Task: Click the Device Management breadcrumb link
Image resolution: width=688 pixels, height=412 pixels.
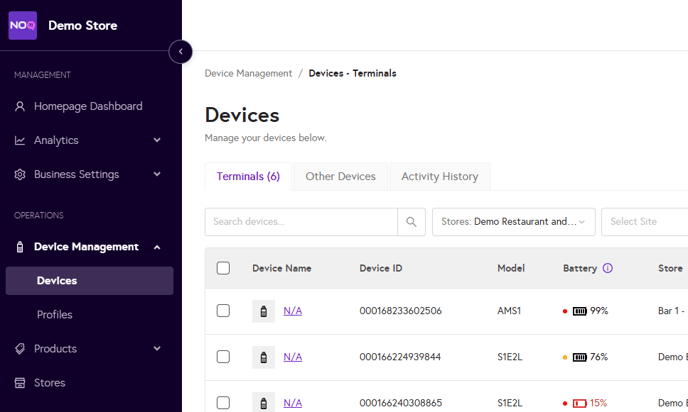Action: coord(248,73)
